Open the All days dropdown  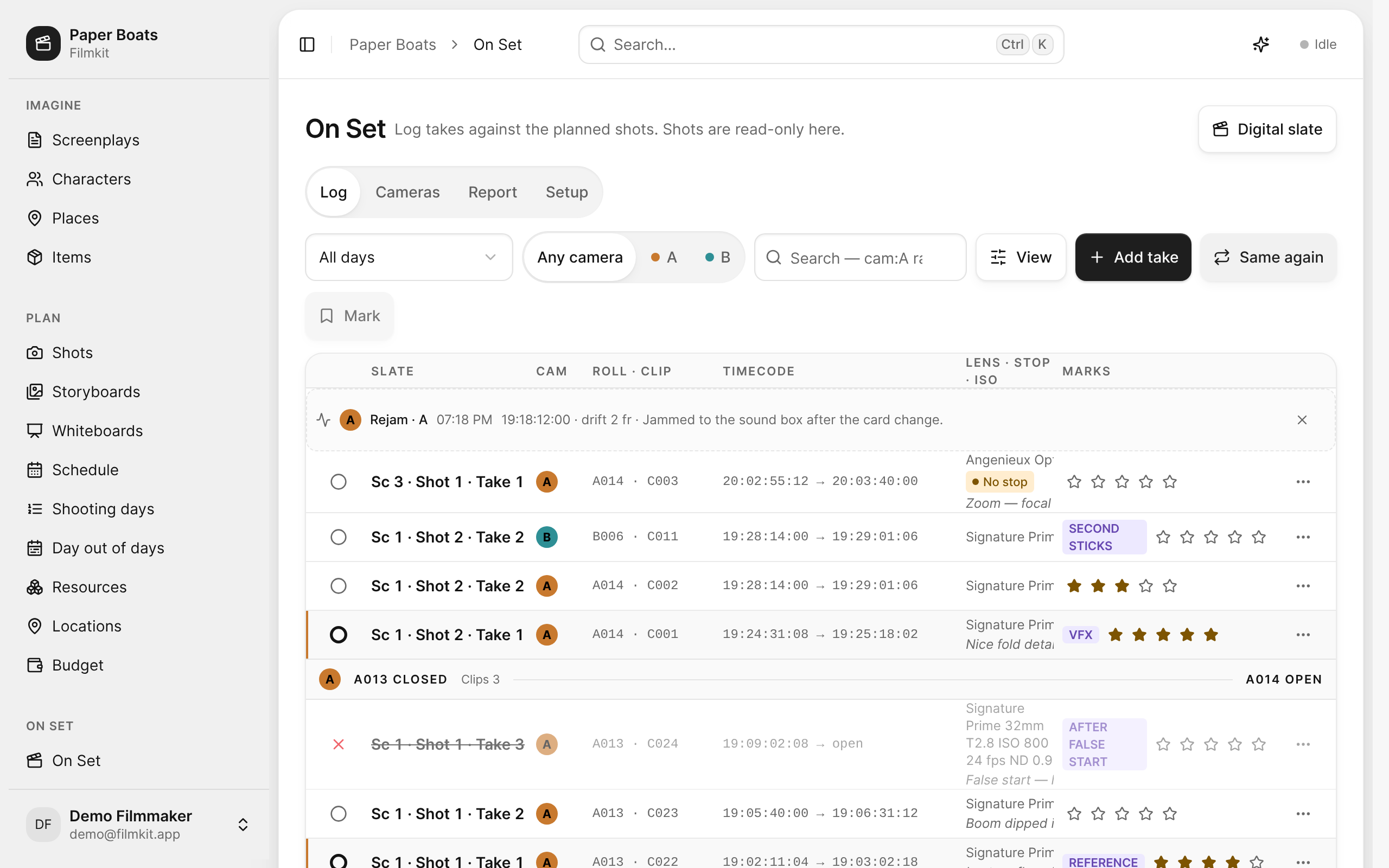coord(409,257)
